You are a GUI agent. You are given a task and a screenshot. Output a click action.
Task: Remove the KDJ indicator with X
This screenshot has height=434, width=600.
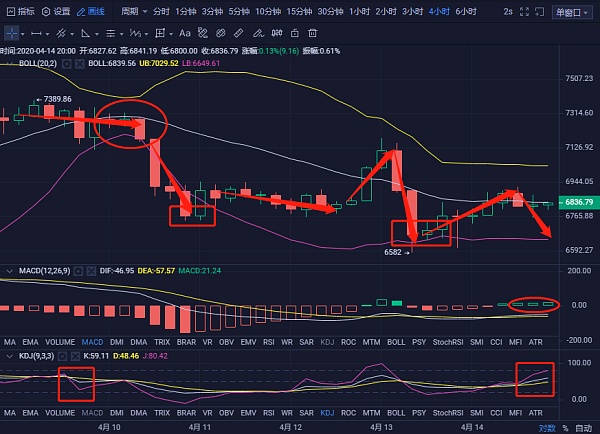tap(75, 356)
